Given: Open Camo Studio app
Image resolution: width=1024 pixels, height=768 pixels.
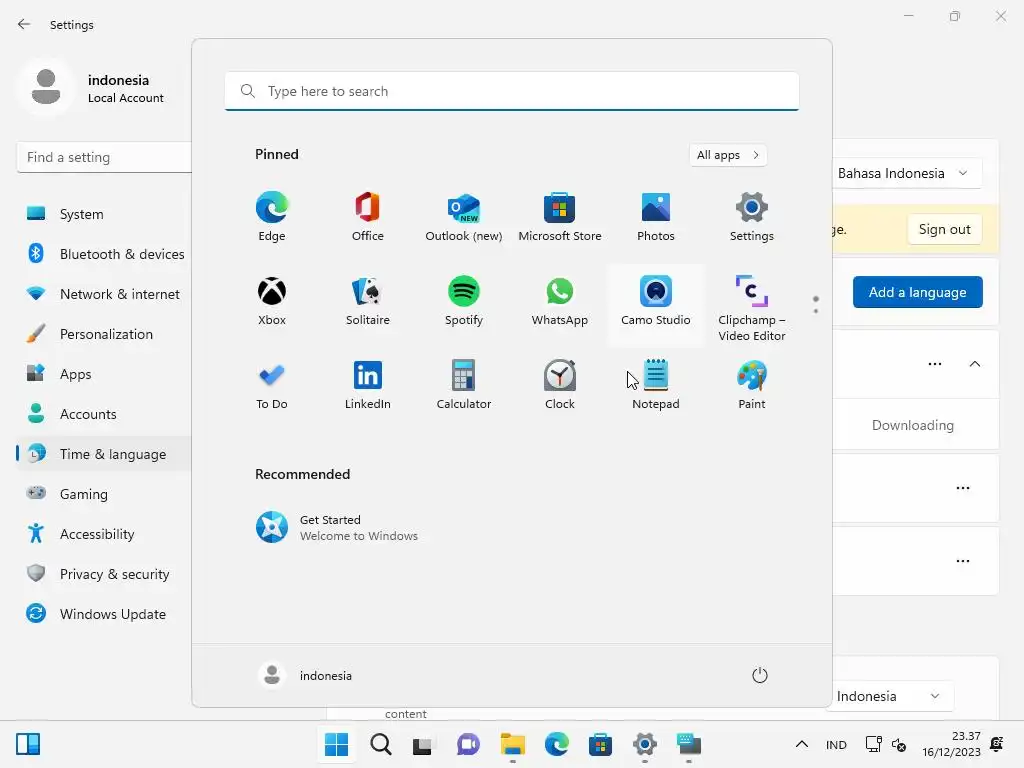Looking at the screenshot, I should click(656, 305).
